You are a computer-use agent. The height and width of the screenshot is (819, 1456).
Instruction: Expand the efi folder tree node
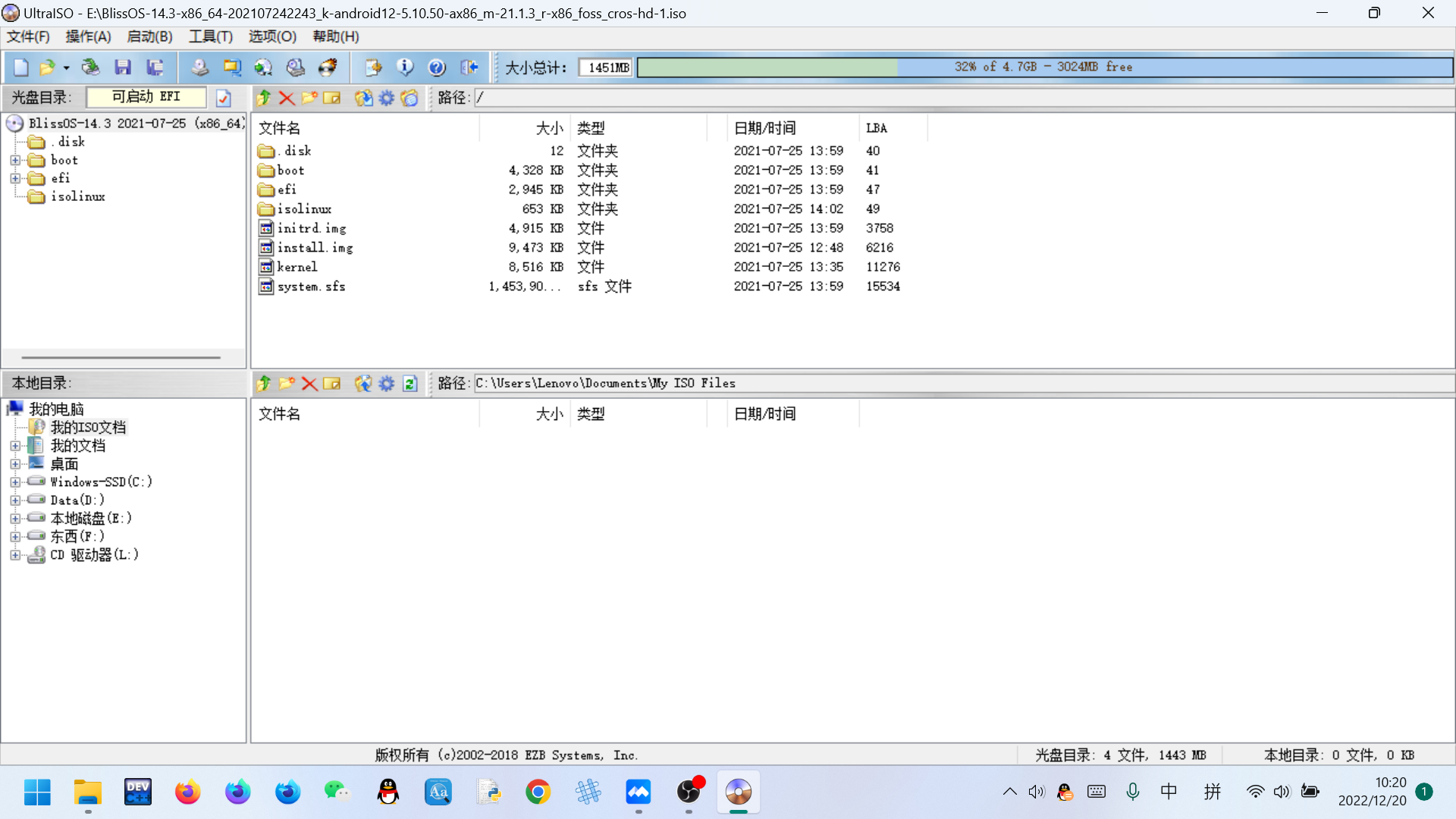15,178
